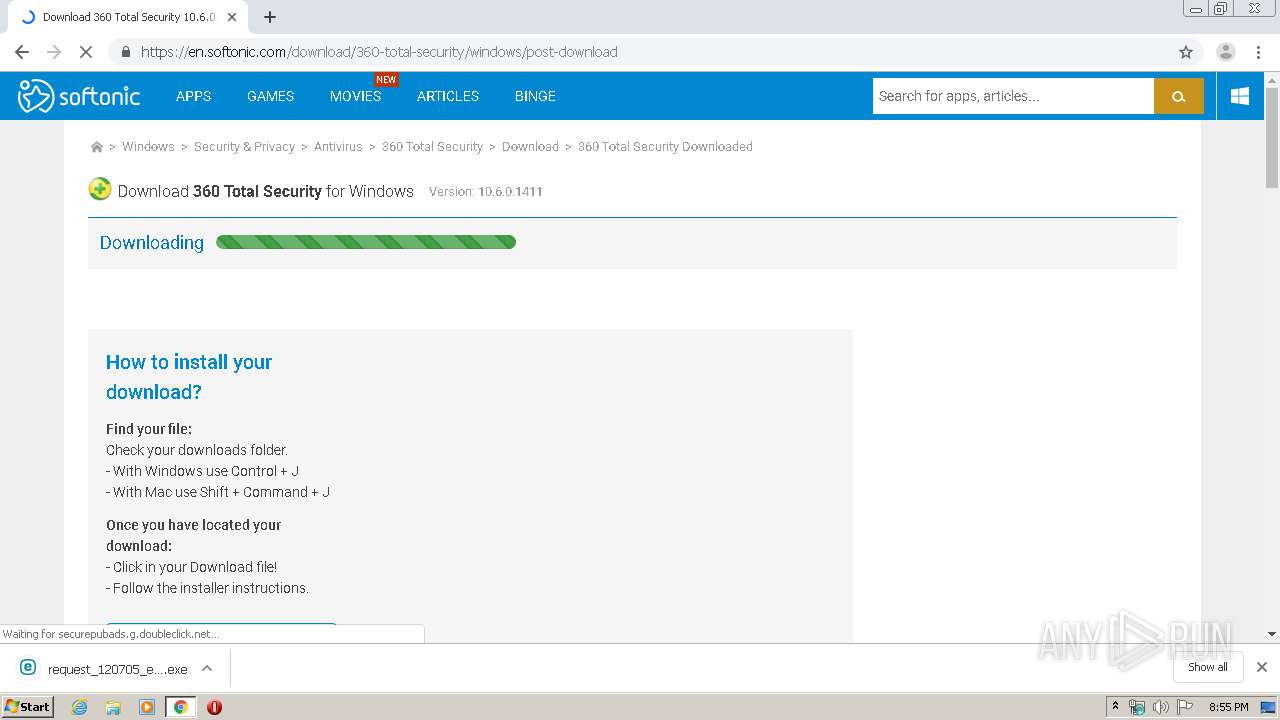Image resolution: width=1280 pixels, height=720 pixels.
Task: Open the request_120705 exe download item
Action: pos(105,669)
